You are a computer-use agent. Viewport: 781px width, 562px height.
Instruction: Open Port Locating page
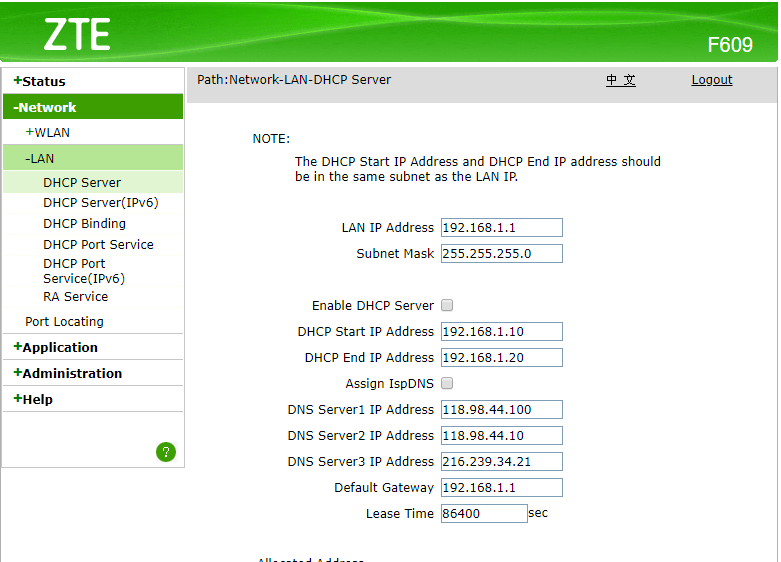click(x=64, y=322)
